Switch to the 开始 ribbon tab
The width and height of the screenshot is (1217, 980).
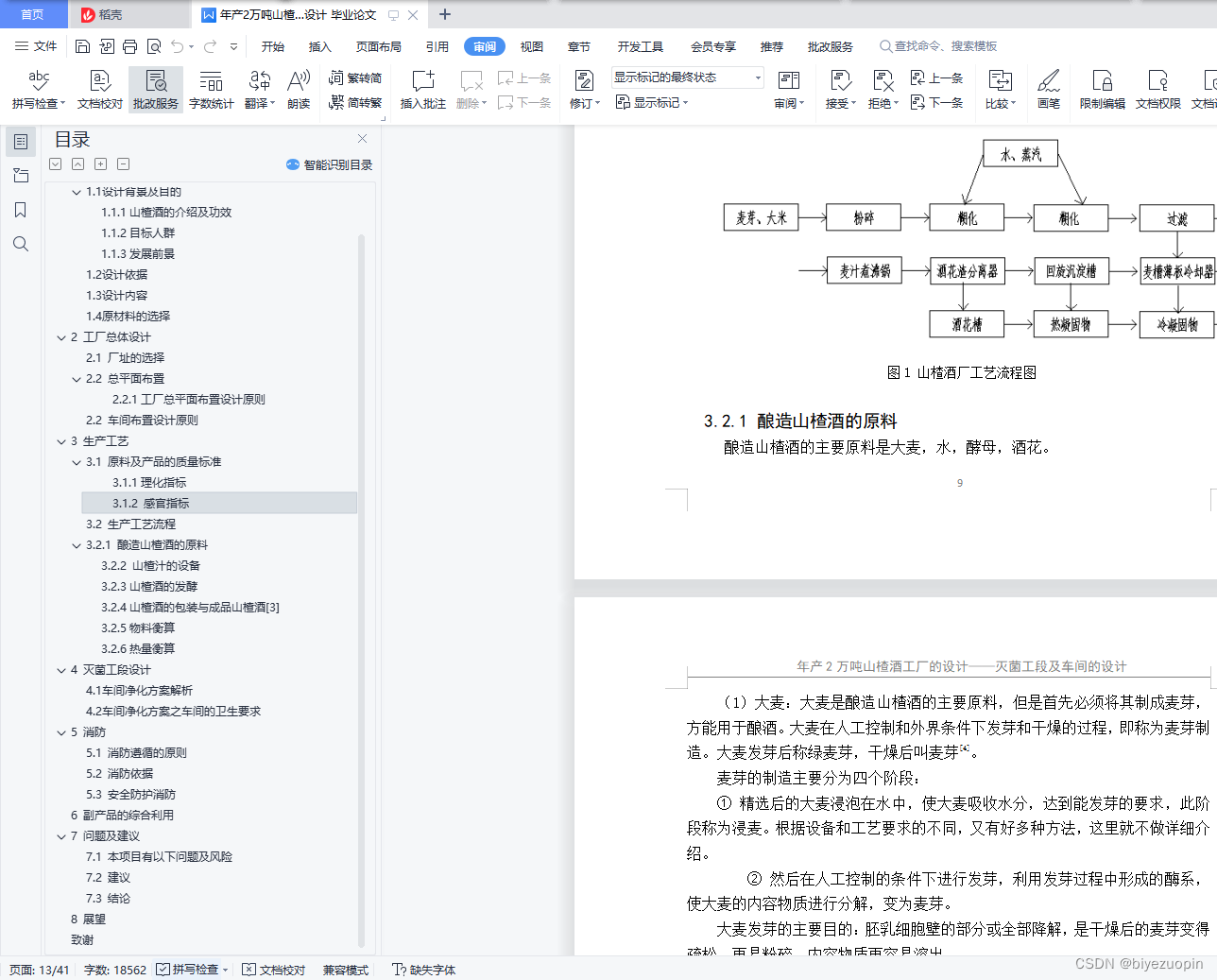tap(273, 46)
